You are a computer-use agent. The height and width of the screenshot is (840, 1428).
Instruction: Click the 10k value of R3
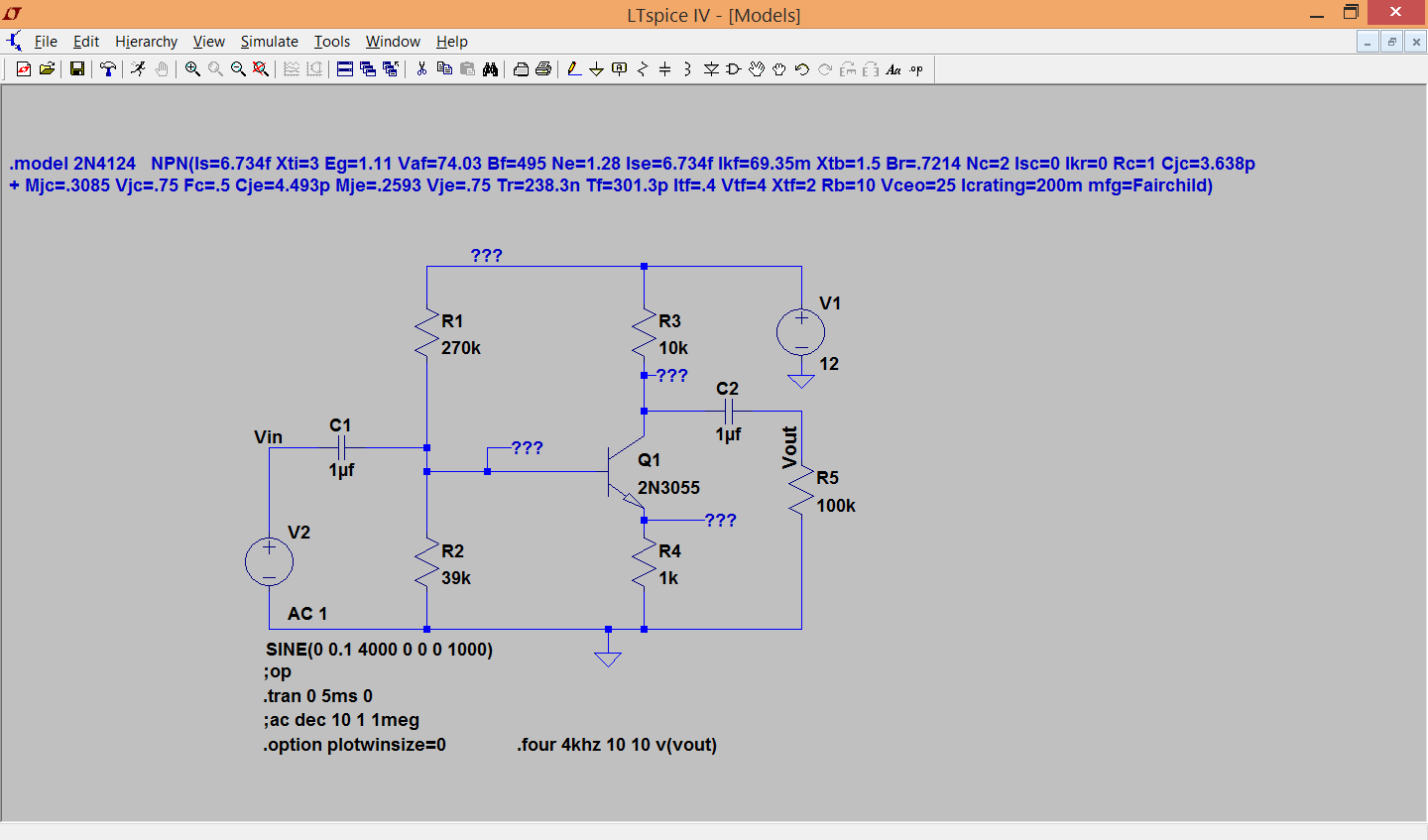[673, 348]
